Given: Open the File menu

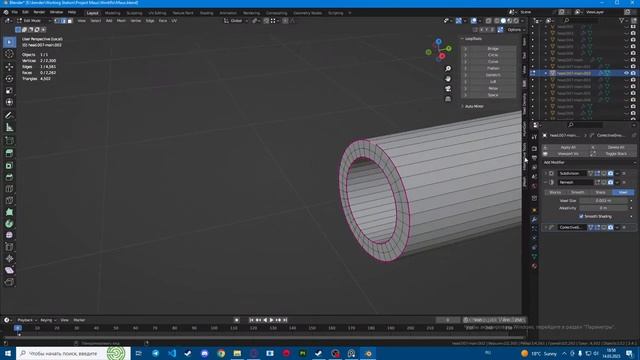Looking at the screenshot, I should coord(15,12).
